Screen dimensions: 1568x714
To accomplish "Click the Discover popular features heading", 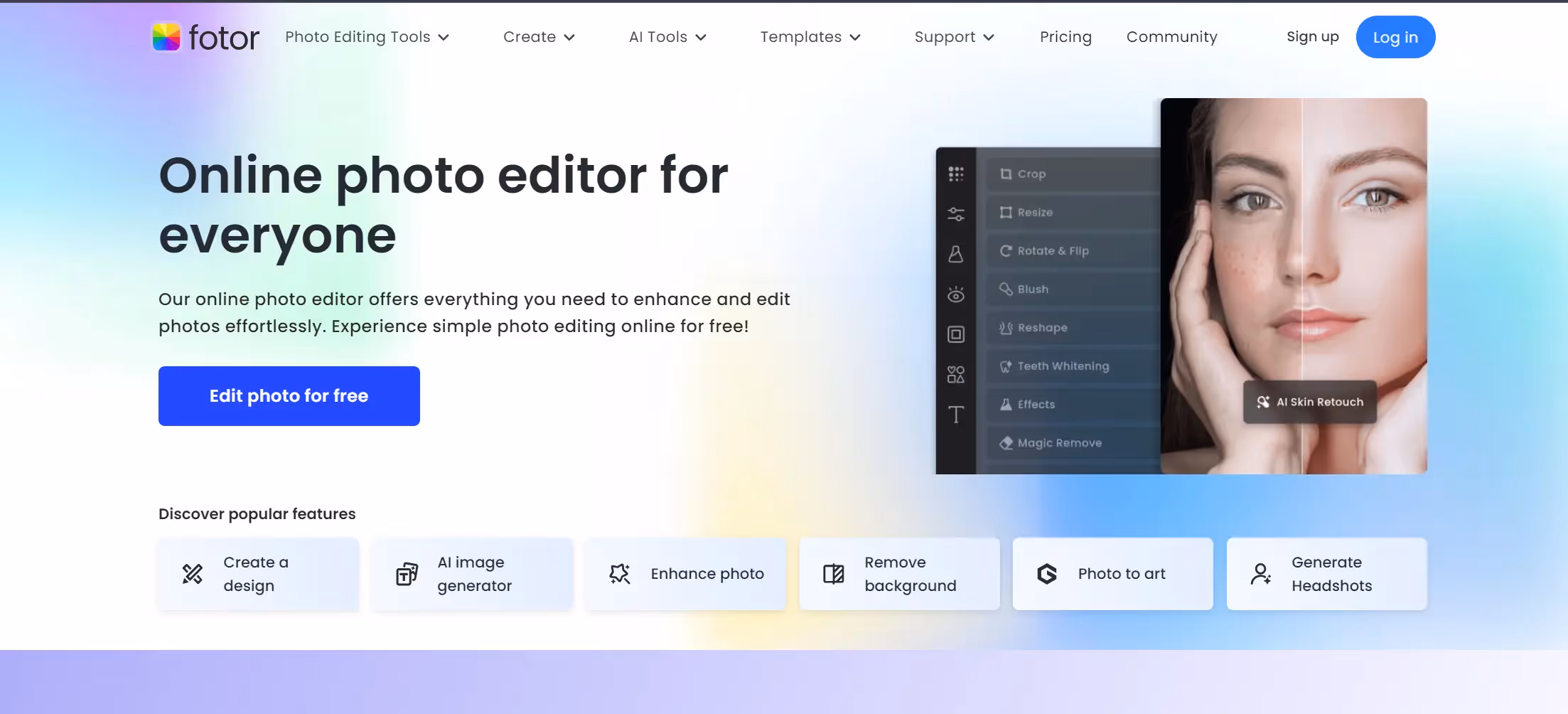I will click(257, 514).
